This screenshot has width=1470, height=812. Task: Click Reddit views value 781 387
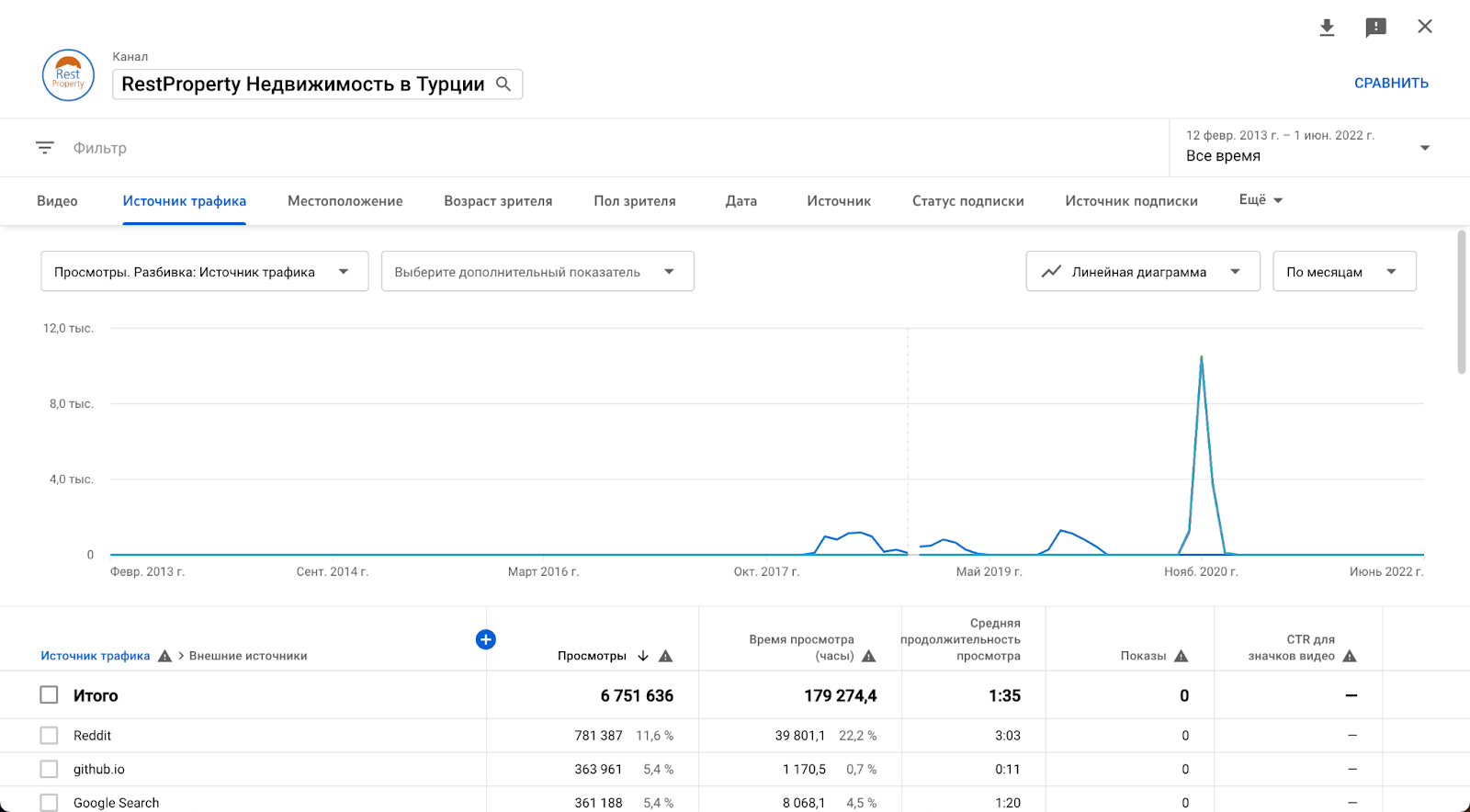598,736
